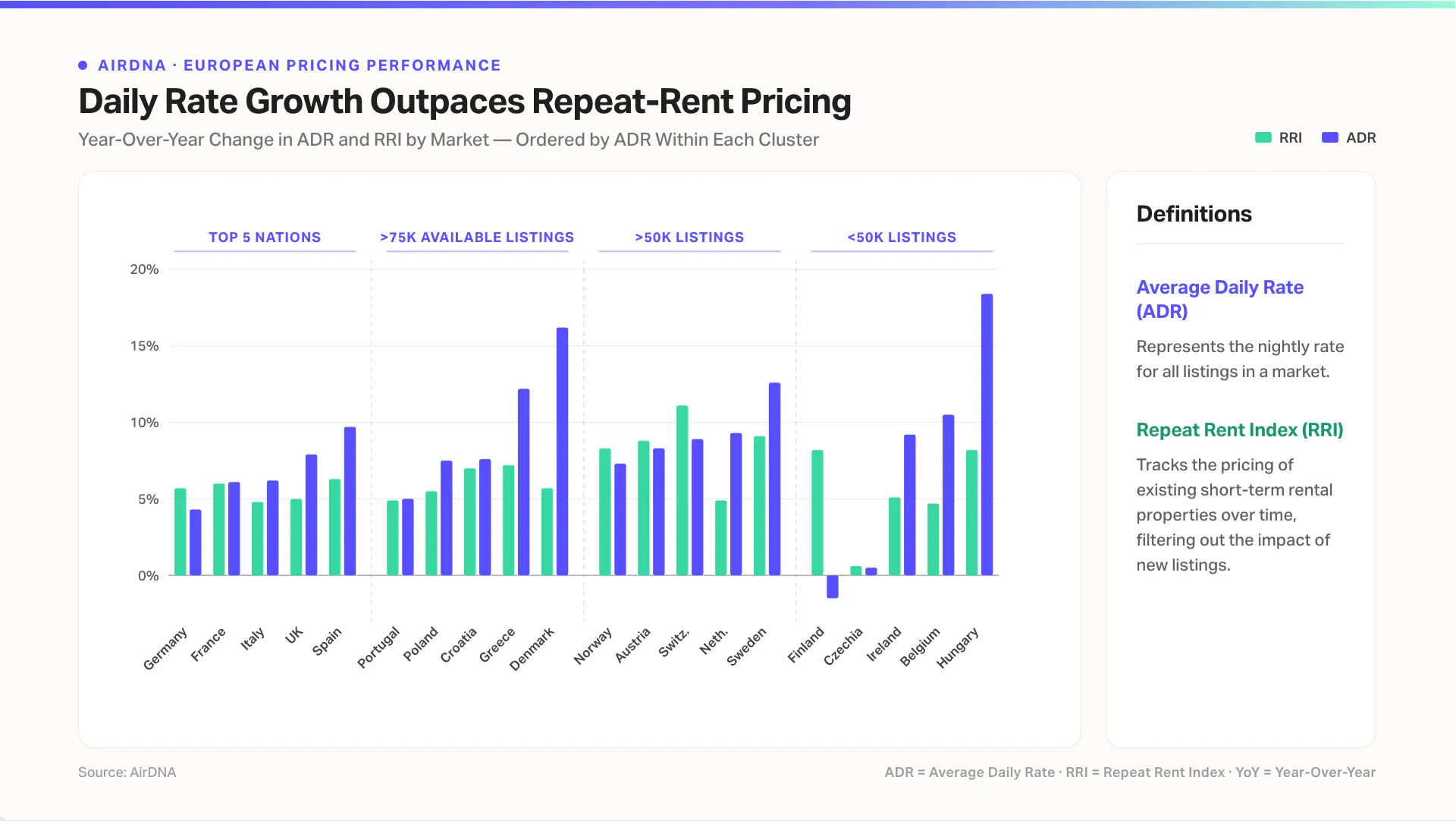This screenshot has height=821, width=1456.
Task: Click the main chart title
Action: 465,102
